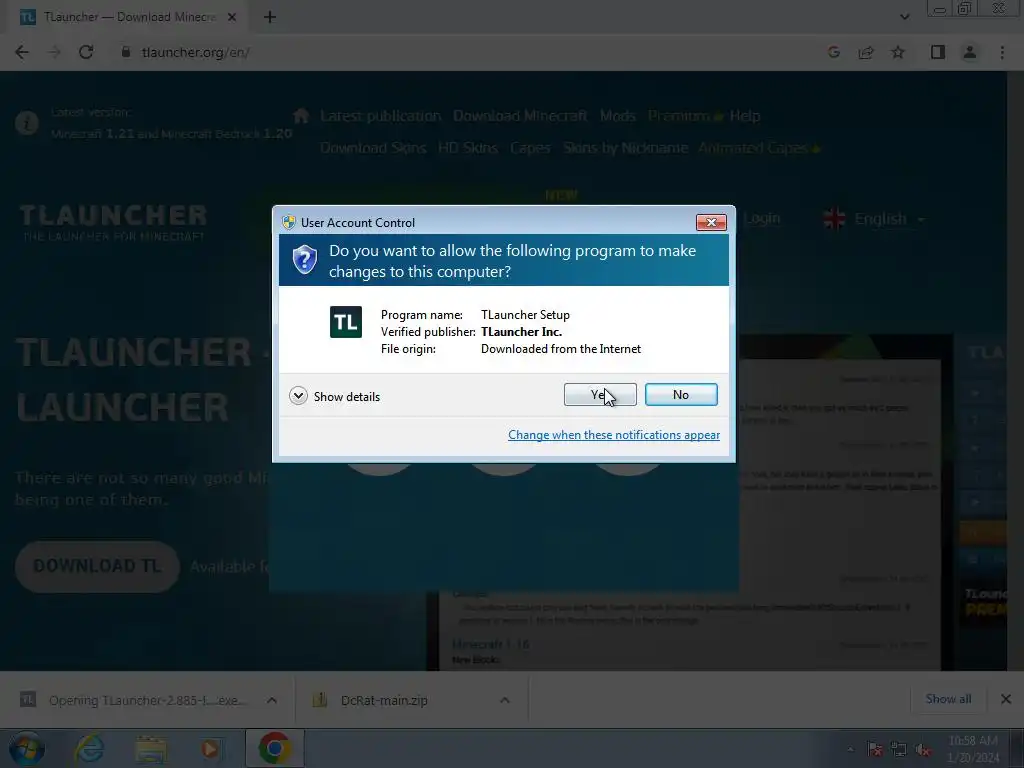
Task: Click the DOWNLOAD TL button
Action: tap(97, 566)
